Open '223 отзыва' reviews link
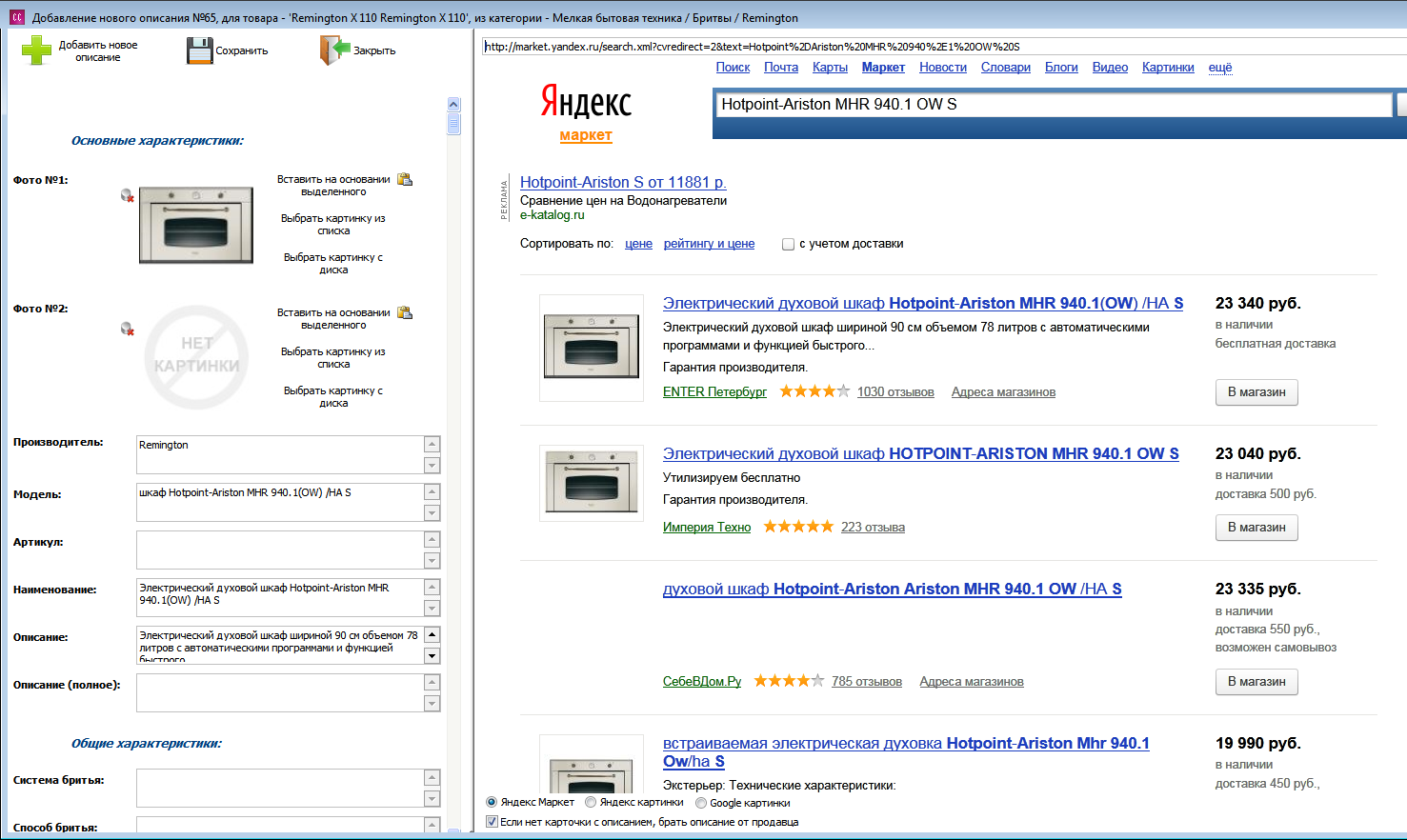Viewport: 1407px width, 840px height. click(x=873, y=527)
